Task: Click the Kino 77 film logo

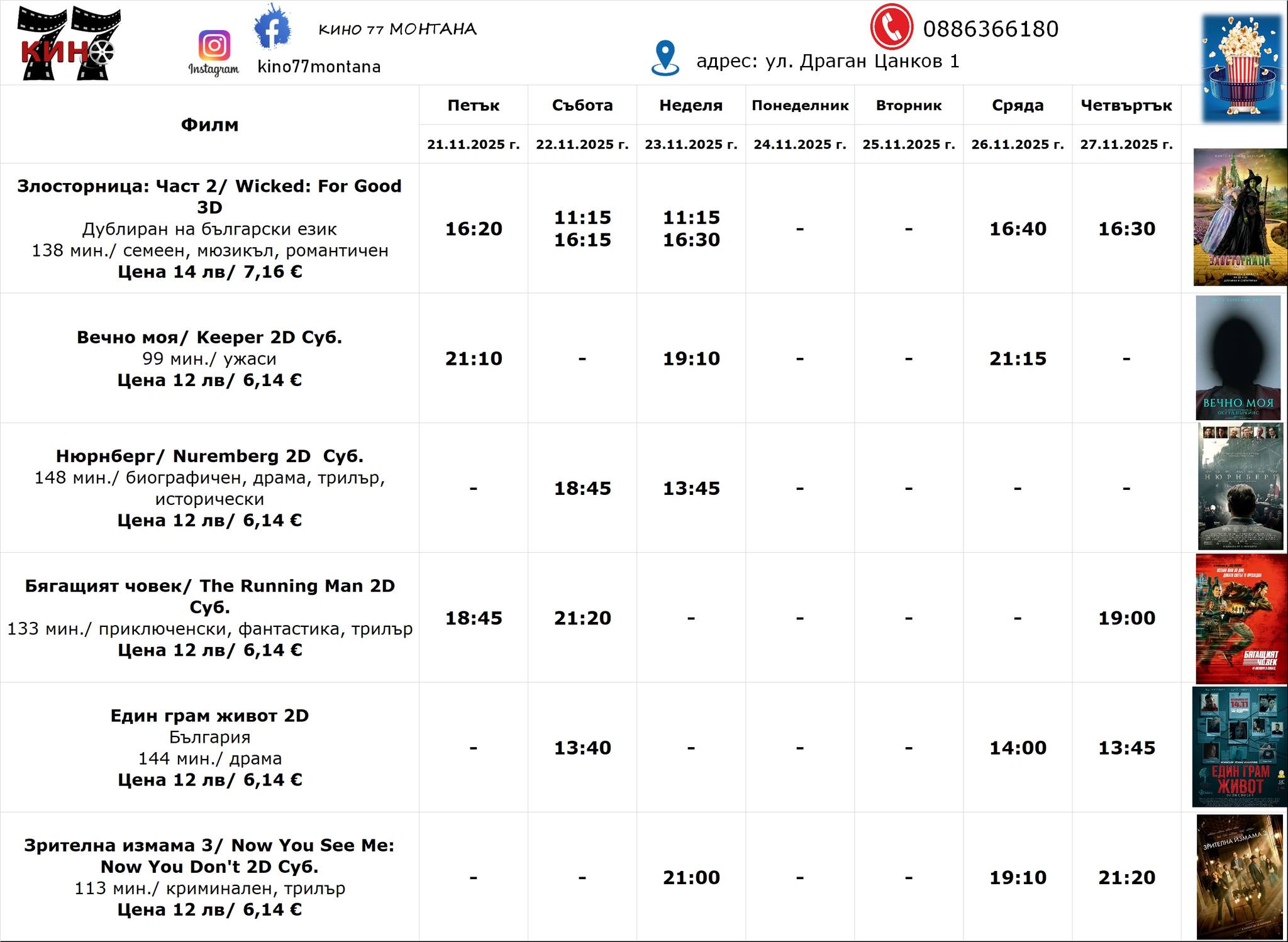Action: [x=68, y=43]
